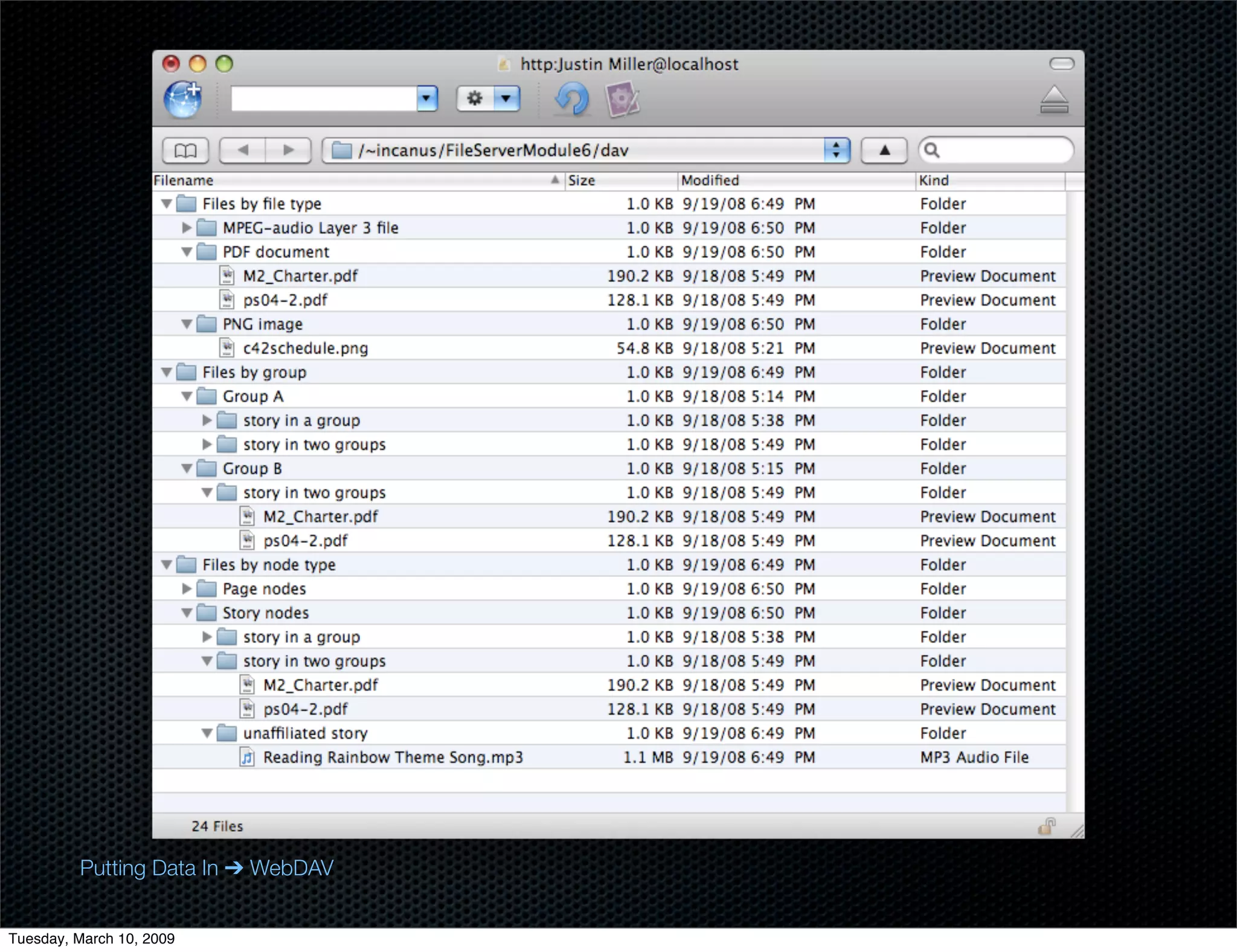1237x952 pixels.
Task: Click the Page nodes folder icon
Action: 207,589
